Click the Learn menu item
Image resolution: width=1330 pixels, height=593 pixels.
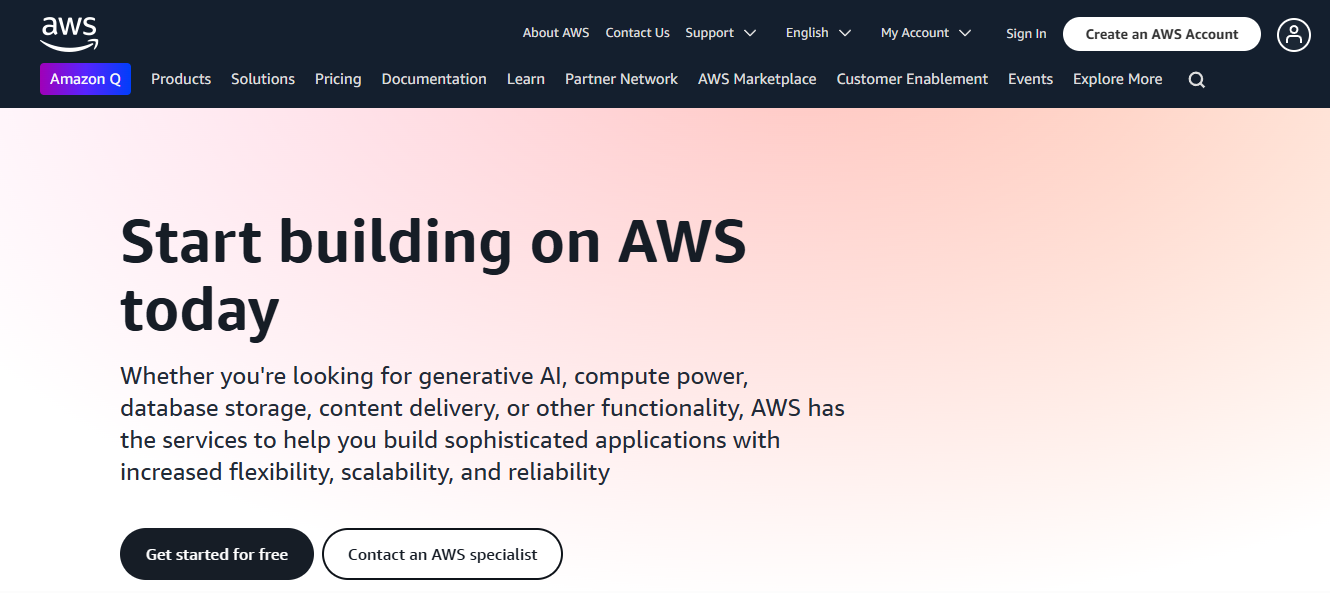(x=526, y=79)
